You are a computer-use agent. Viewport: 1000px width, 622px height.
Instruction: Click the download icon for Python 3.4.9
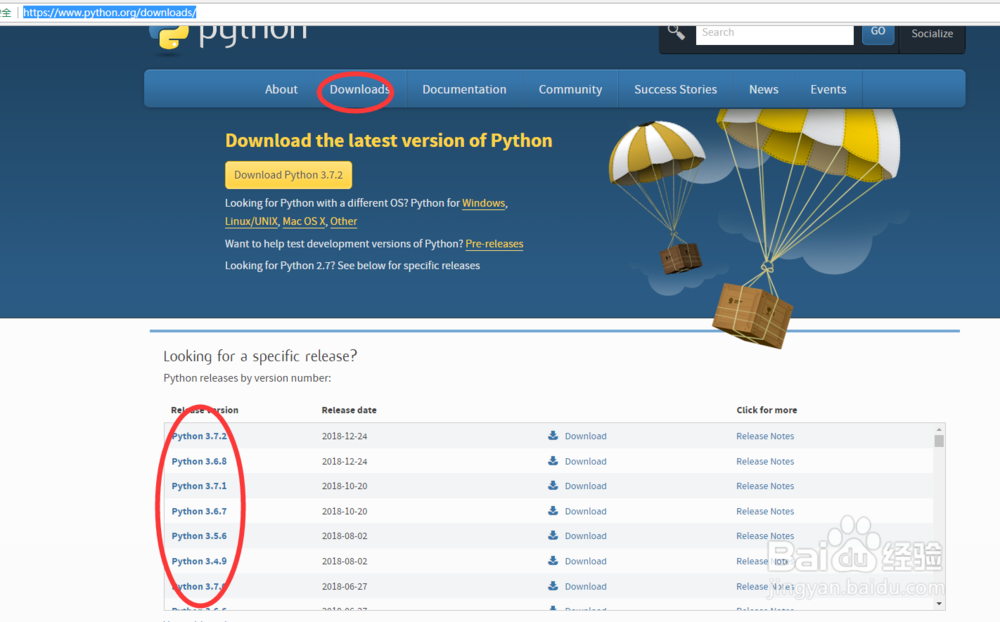point(553,561)
